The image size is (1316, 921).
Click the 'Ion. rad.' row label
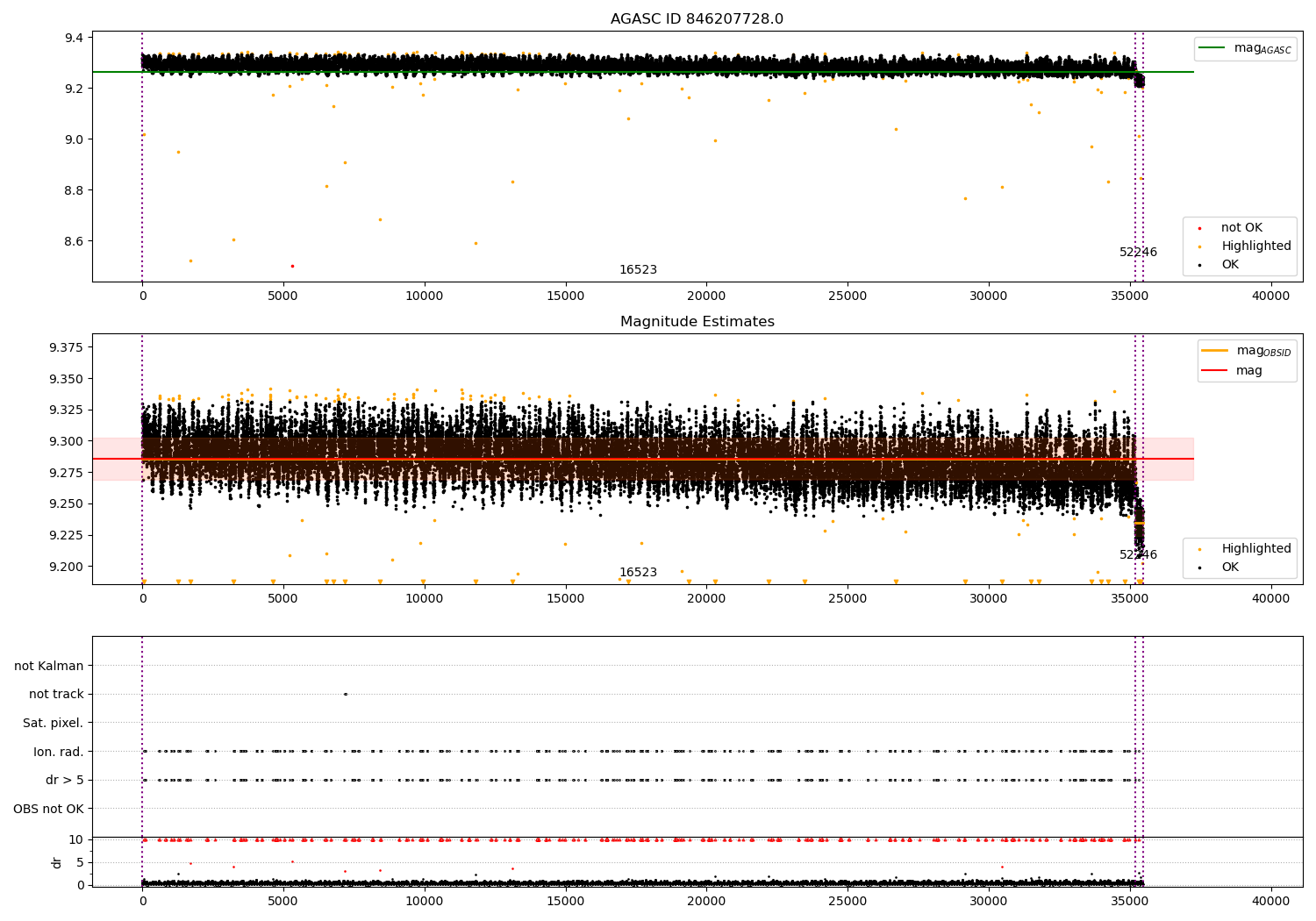pyautogui.click(x=58, y=752)
